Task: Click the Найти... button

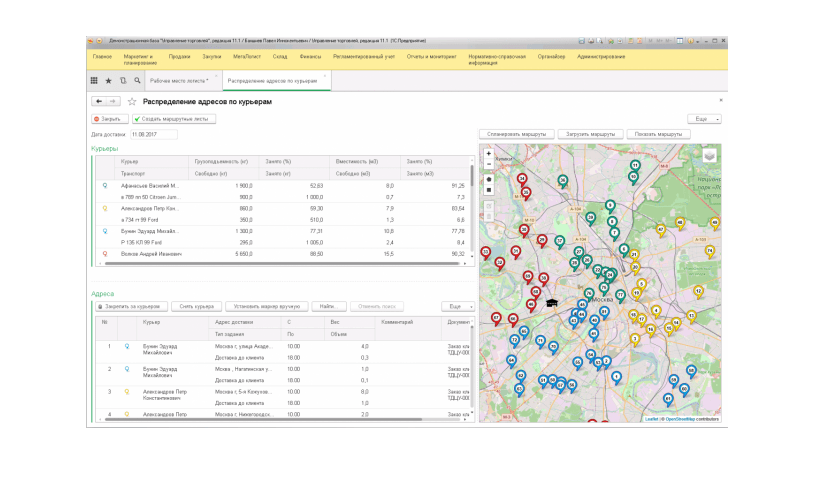Action: point(329,306)
